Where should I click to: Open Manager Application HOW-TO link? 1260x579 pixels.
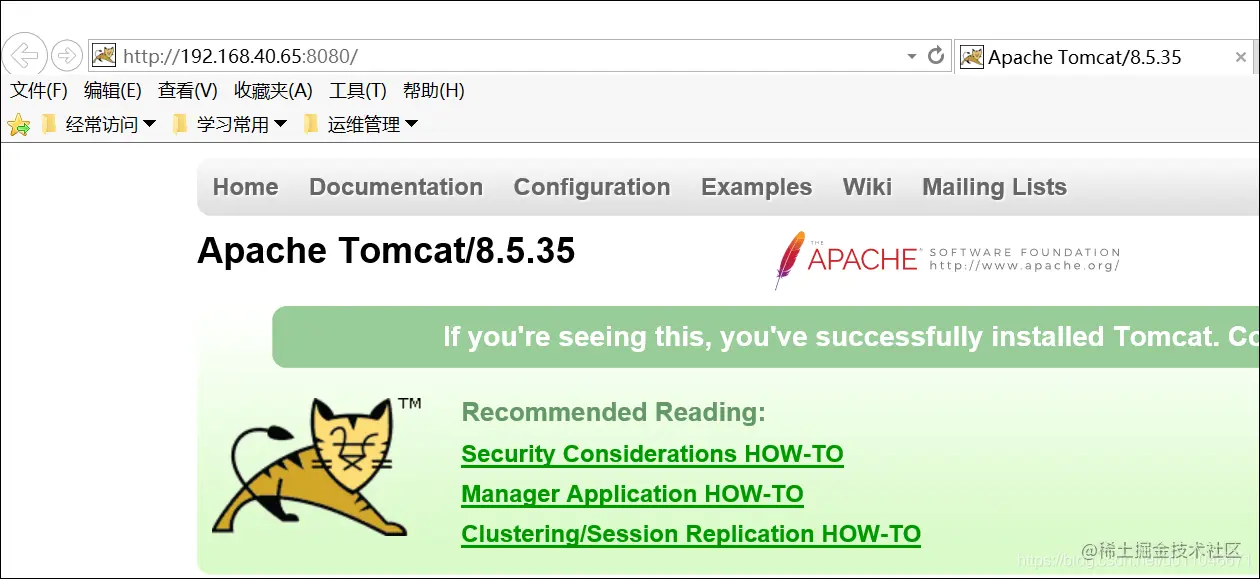coord(632,493)
